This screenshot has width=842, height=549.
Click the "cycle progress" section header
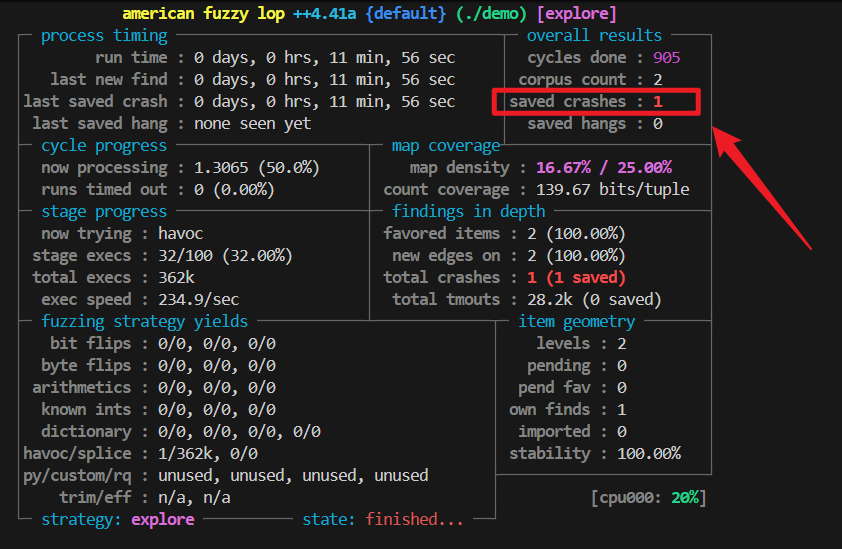click(104, 146)
